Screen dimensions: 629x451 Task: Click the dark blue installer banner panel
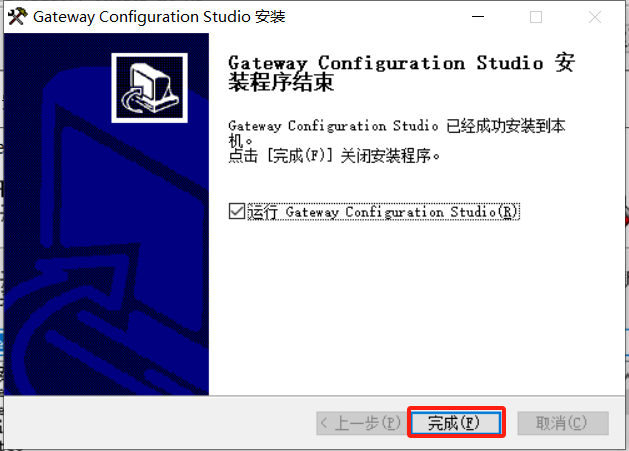106,214
